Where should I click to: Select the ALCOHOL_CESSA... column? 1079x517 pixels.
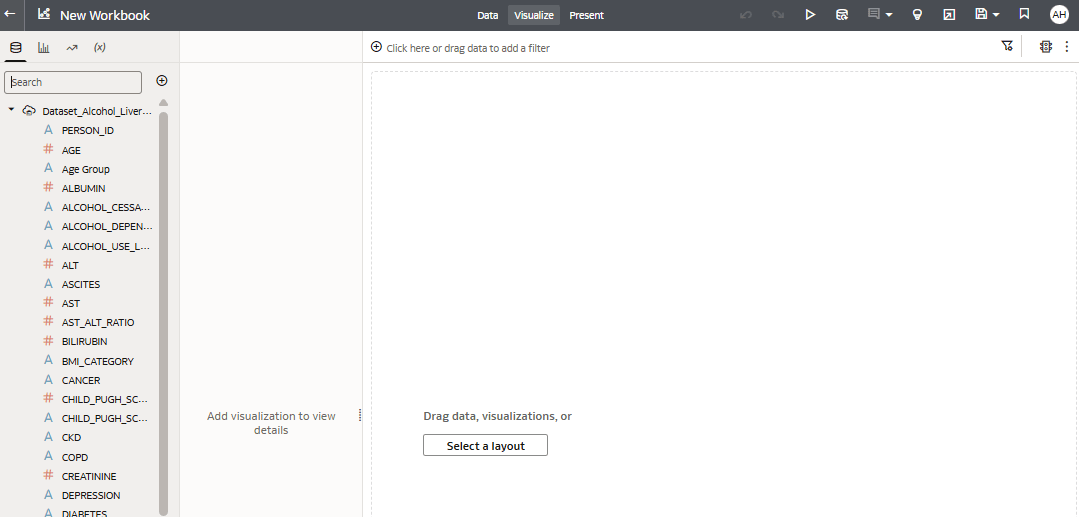pyautogui.click(x=105, y=207)
